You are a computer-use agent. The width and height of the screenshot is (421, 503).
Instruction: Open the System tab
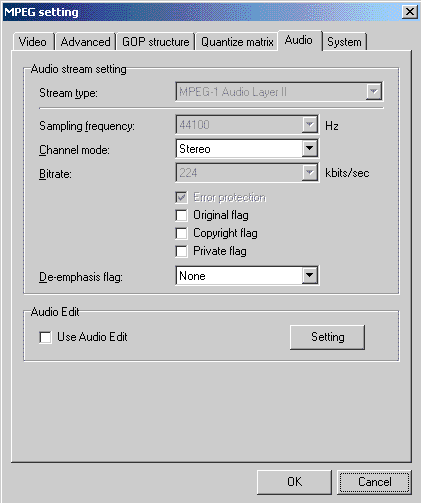tap(344, 42)
